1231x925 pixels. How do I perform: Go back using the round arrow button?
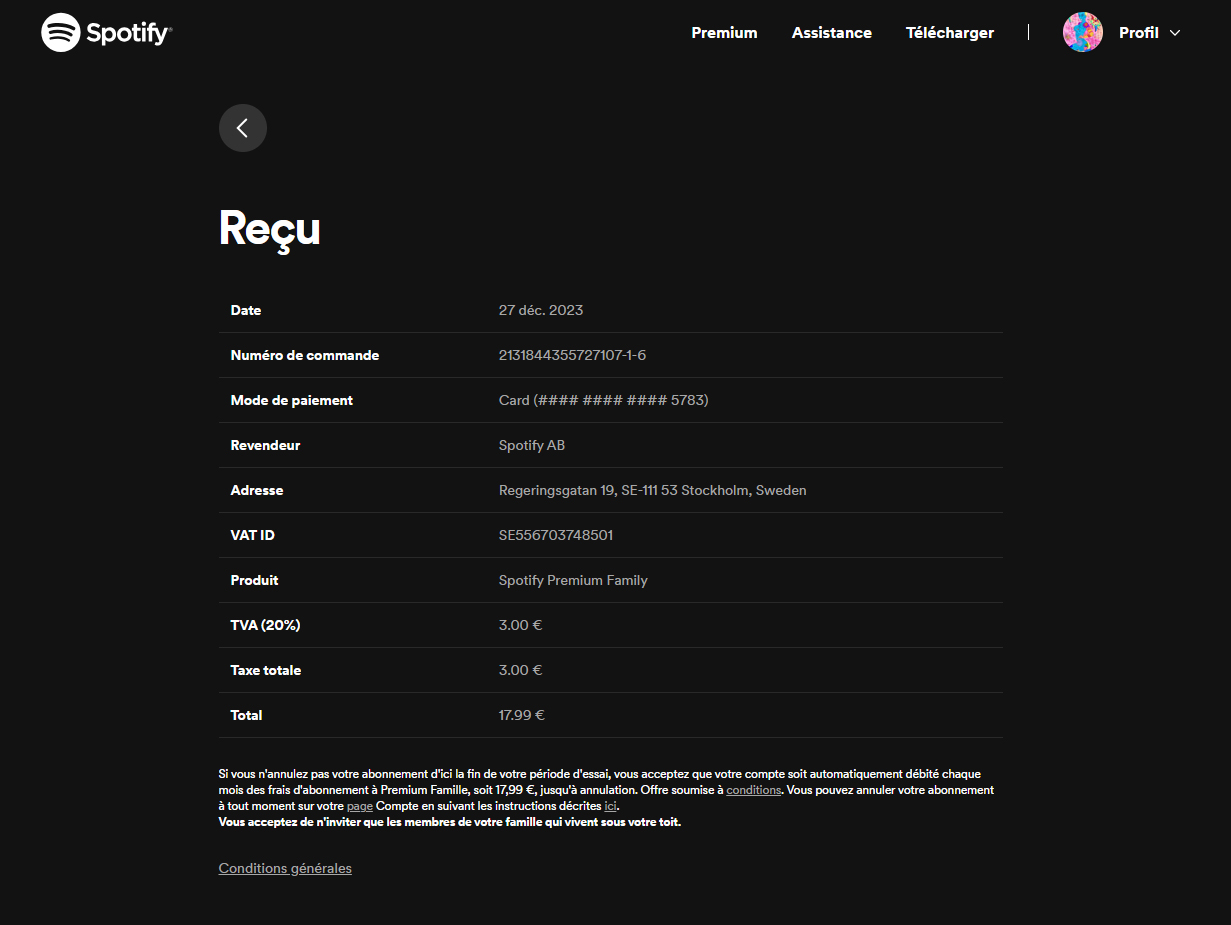pyautogui.click(x=243, y=128)
